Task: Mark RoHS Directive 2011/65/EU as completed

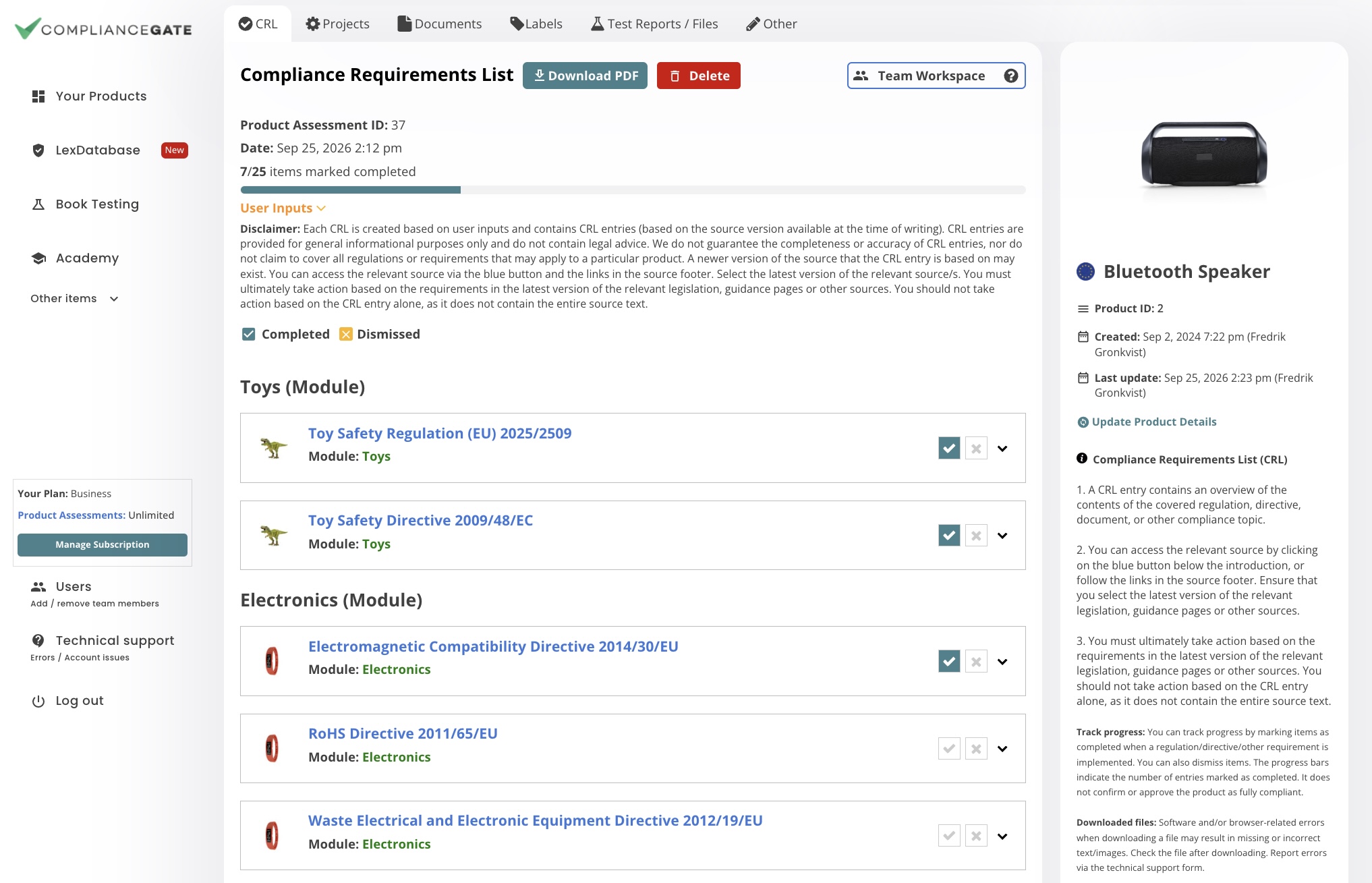Action: coord(949,749)
